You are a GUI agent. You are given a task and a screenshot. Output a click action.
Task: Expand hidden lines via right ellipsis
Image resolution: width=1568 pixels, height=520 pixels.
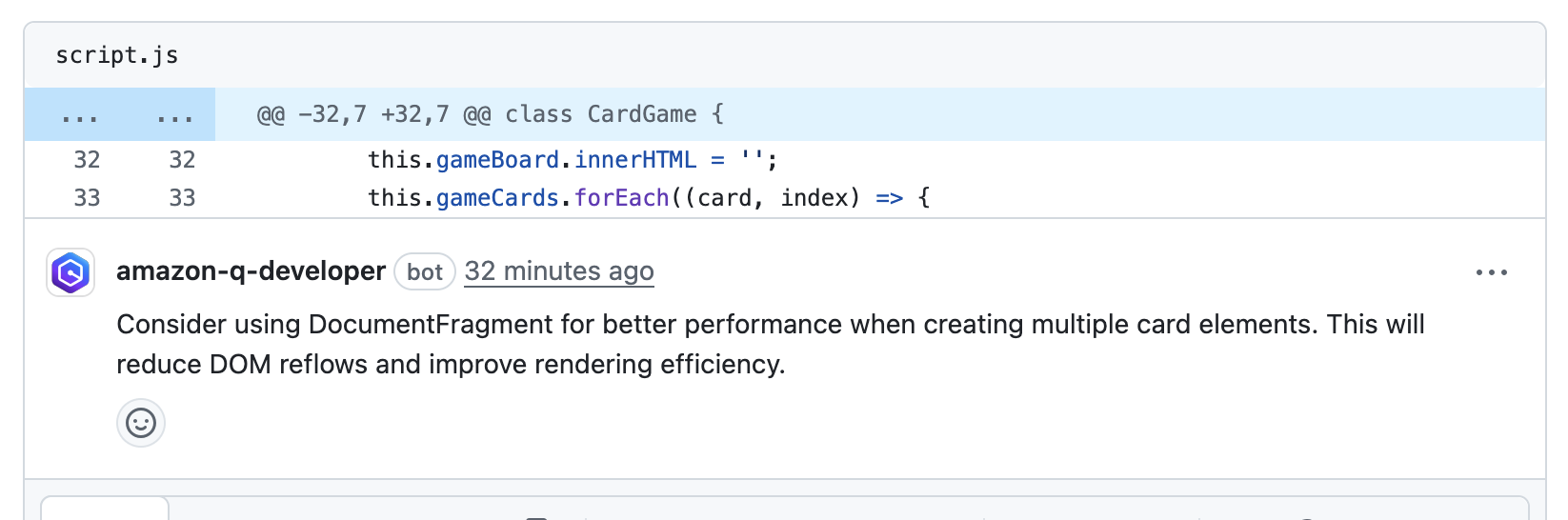point(174,115)
